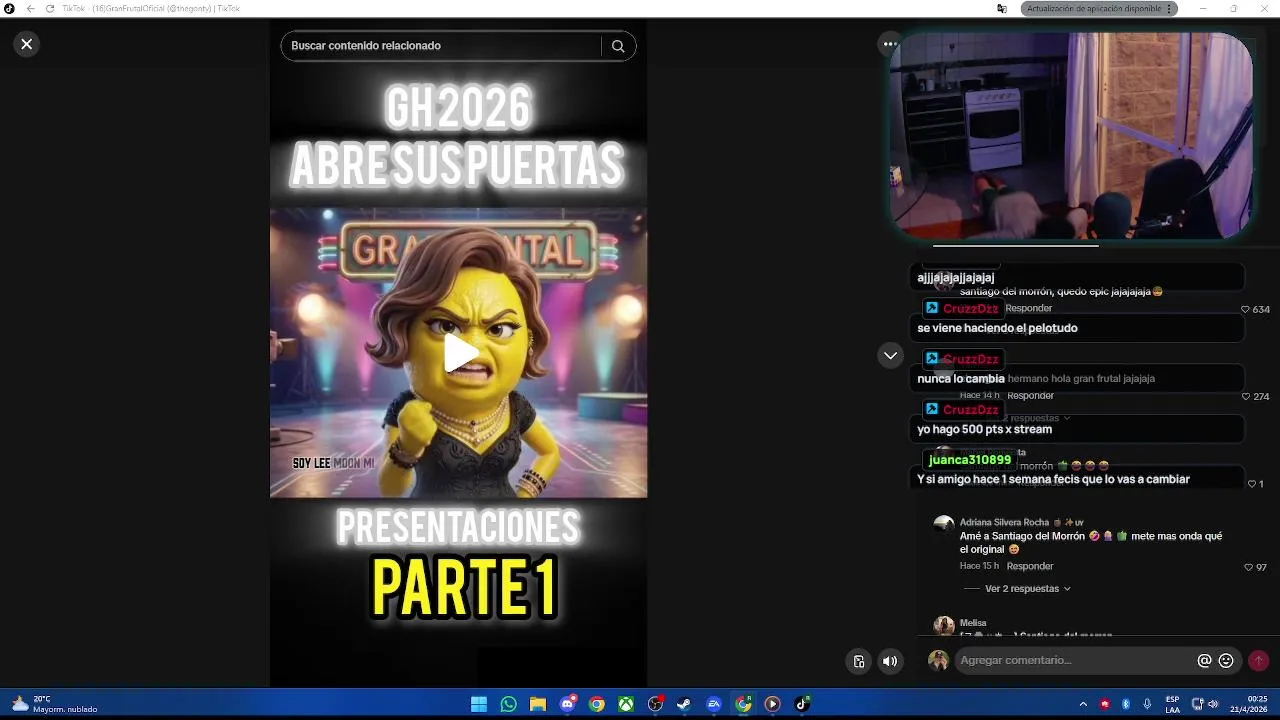Image resolution: width=1280 pixels, height=720 pixels.
Task: Open the media player icon on the taskbar
Action: pyautogui.click(x=772, y=704)
